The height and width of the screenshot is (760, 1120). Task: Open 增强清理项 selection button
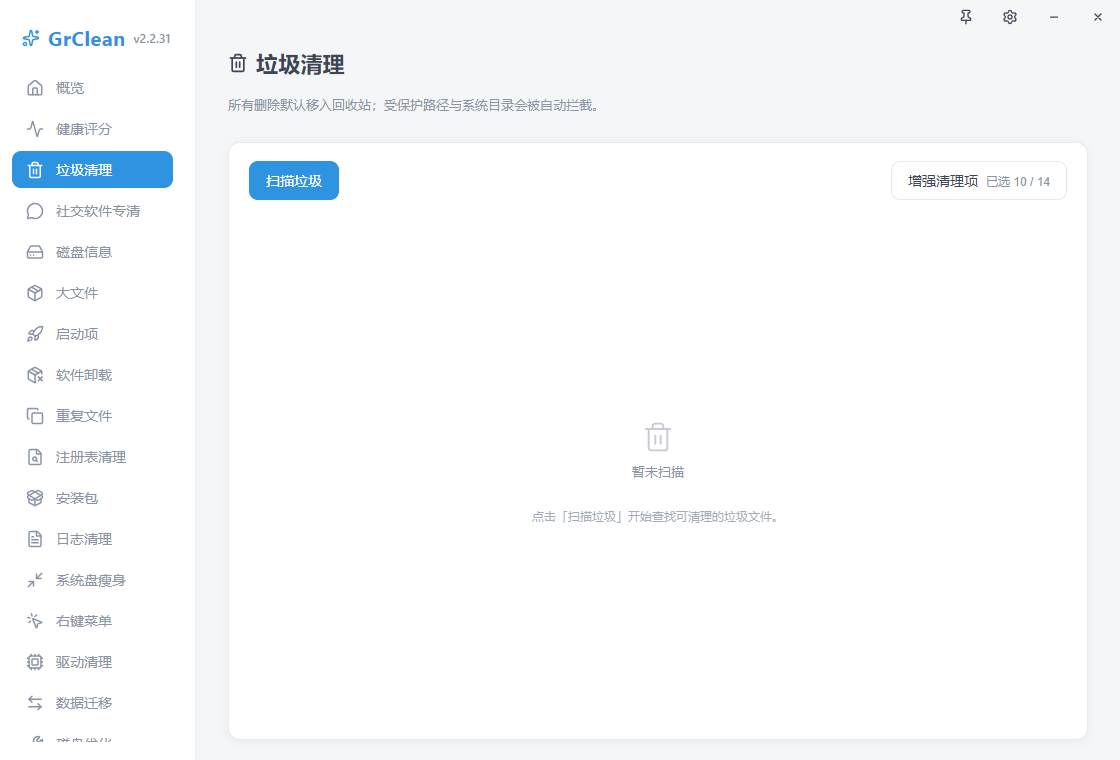979,181
